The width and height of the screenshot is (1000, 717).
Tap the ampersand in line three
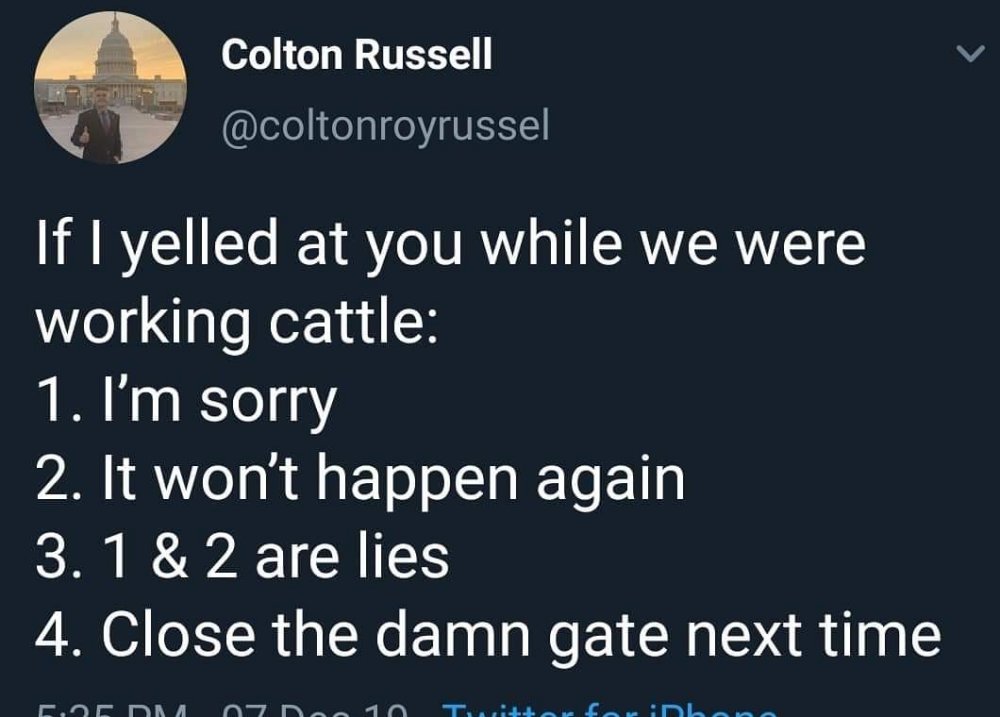pyautogui.click(x=170, y=557)
